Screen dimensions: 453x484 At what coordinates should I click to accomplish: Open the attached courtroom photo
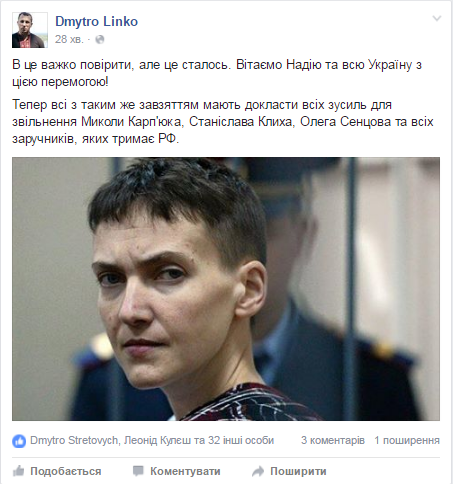pos(226,289)
